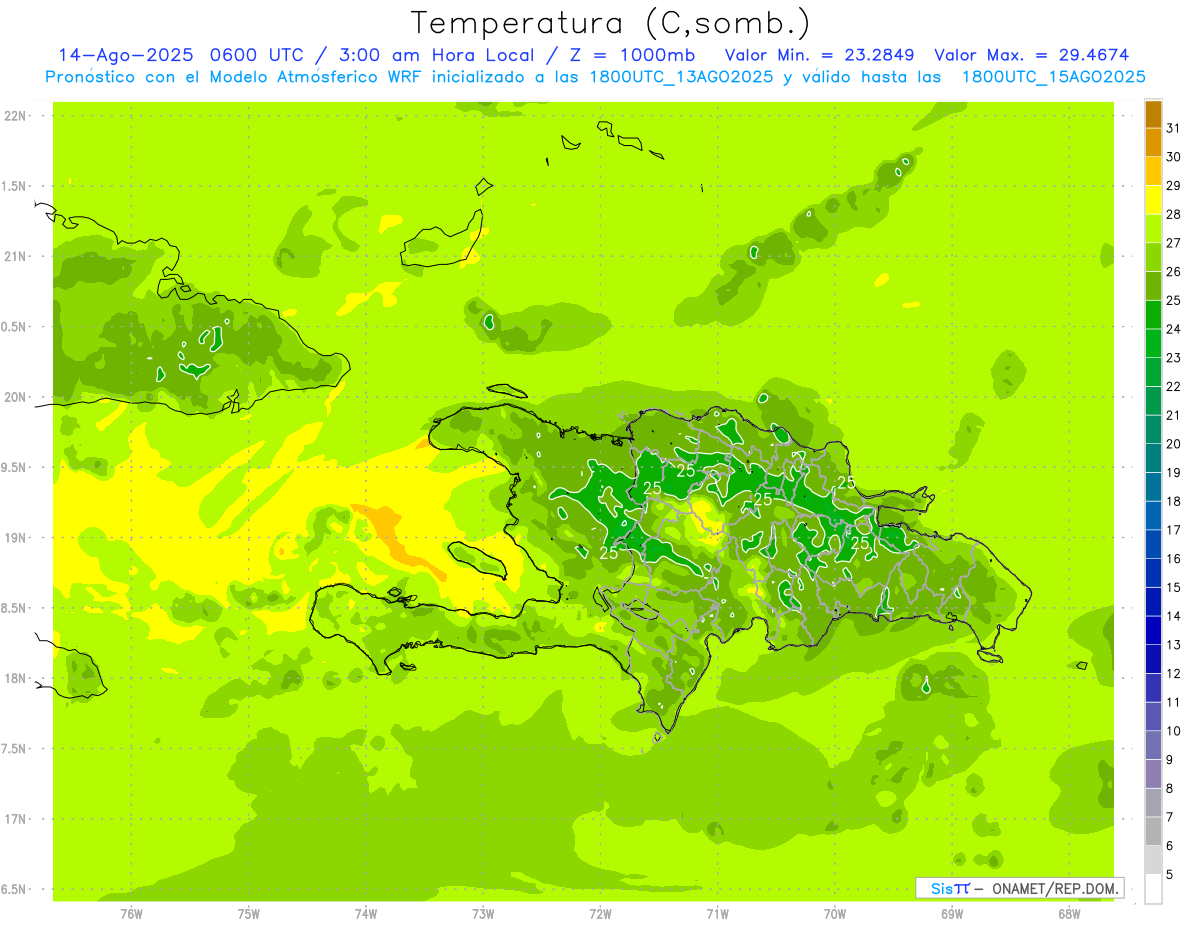Click the dark green legend swatch between 24 and 25
This screenshot has height=927, width=1200.
tap(1153, 315)
